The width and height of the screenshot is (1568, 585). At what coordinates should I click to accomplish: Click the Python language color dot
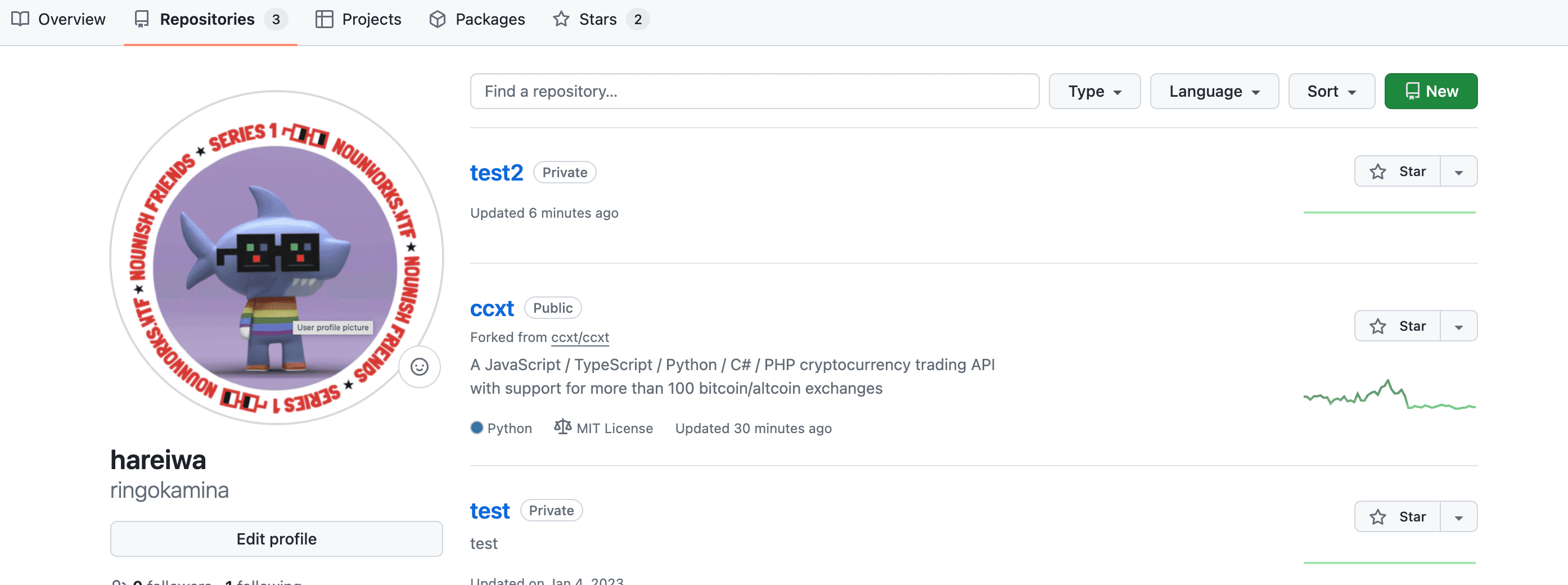pyautogui.click(x=476, y=428)
